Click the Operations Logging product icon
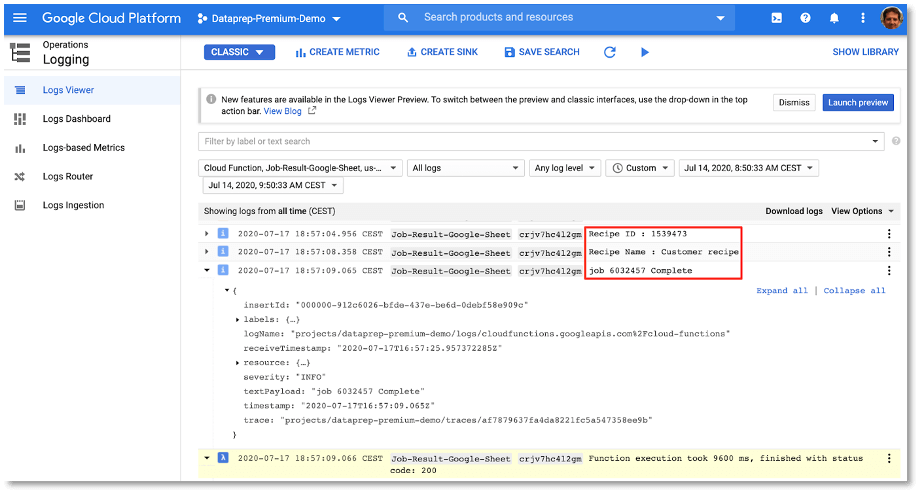Viewport: 920px width, 494px height. click(21, 53)
